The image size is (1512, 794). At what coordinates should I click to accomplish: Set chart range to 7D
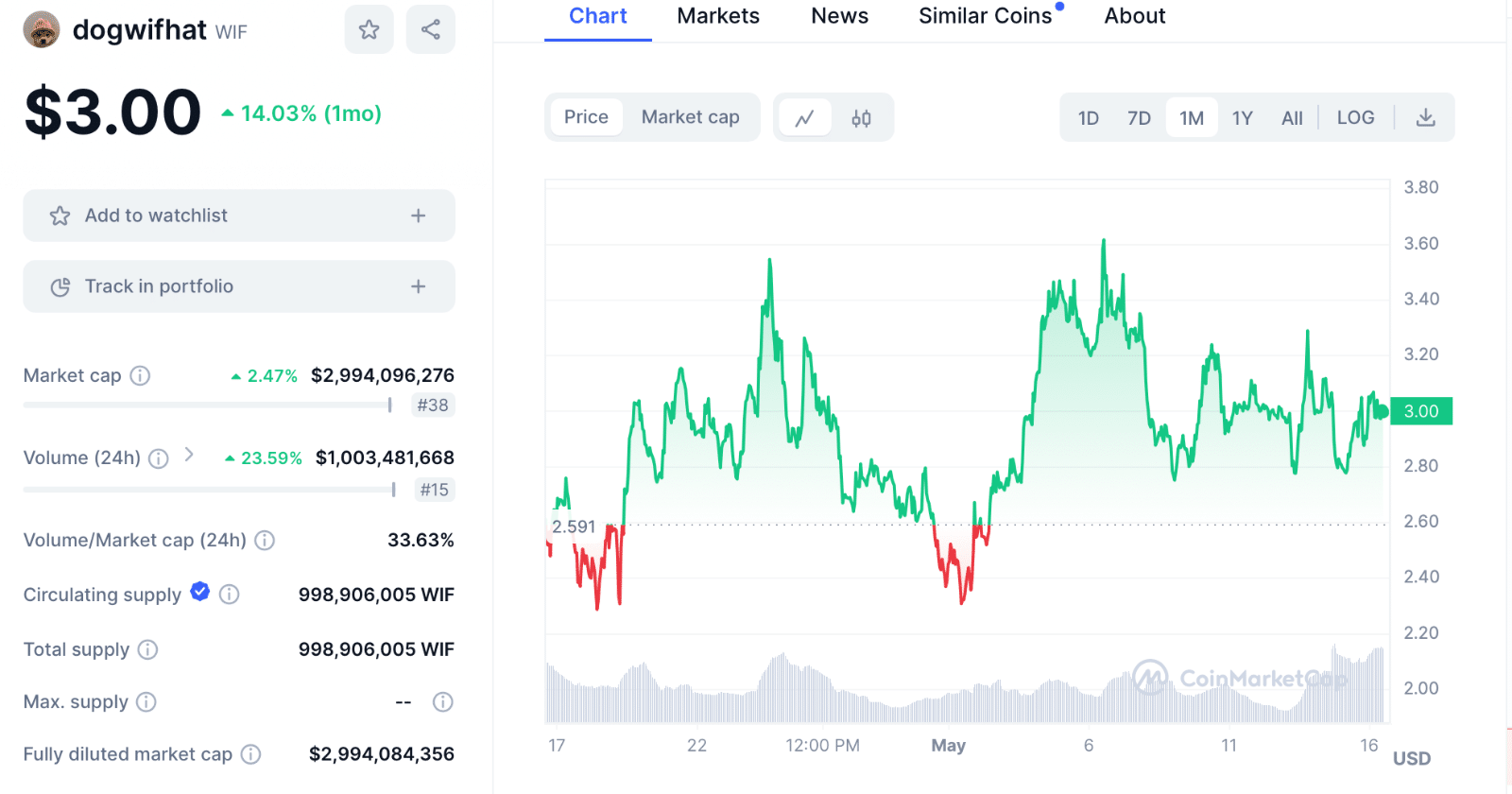1139,118
